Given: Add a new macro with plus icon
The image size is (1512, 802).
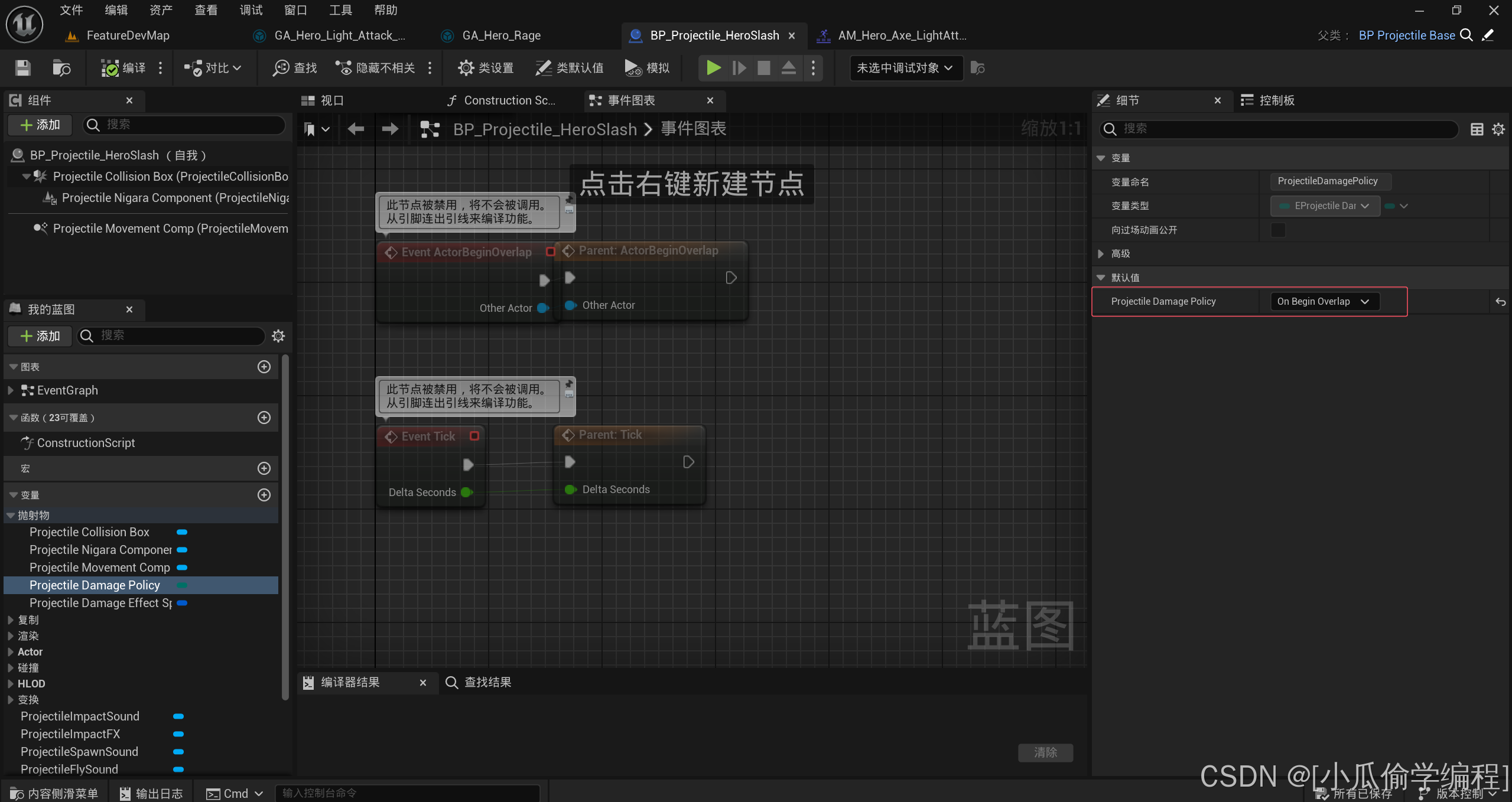Looking at the screenshot, I should click(264, 468).
